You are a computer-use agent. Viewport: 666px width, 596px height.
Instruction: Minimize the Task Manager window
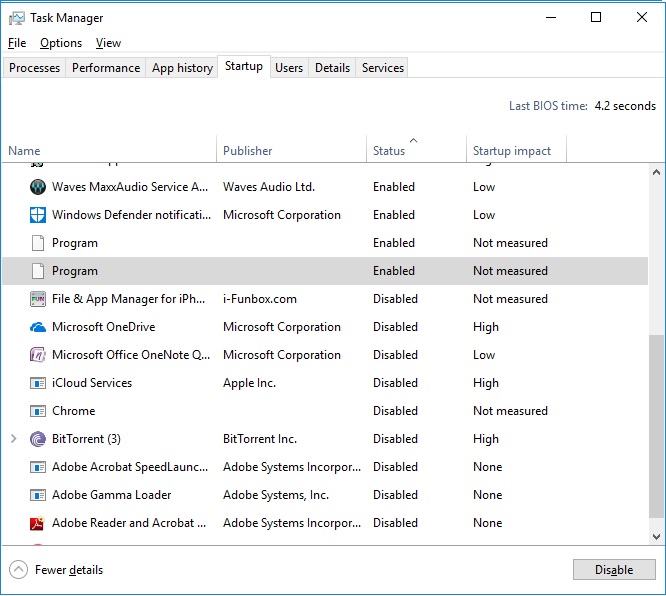coord(551,17)
